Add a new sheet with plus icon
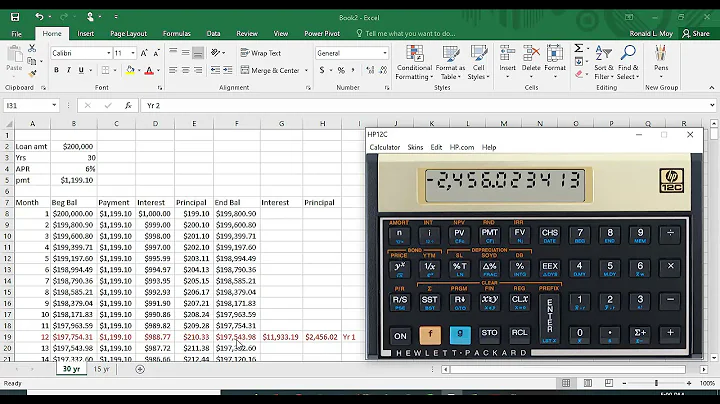The width and height of the screenshot is (720, 404). [140, 369]
